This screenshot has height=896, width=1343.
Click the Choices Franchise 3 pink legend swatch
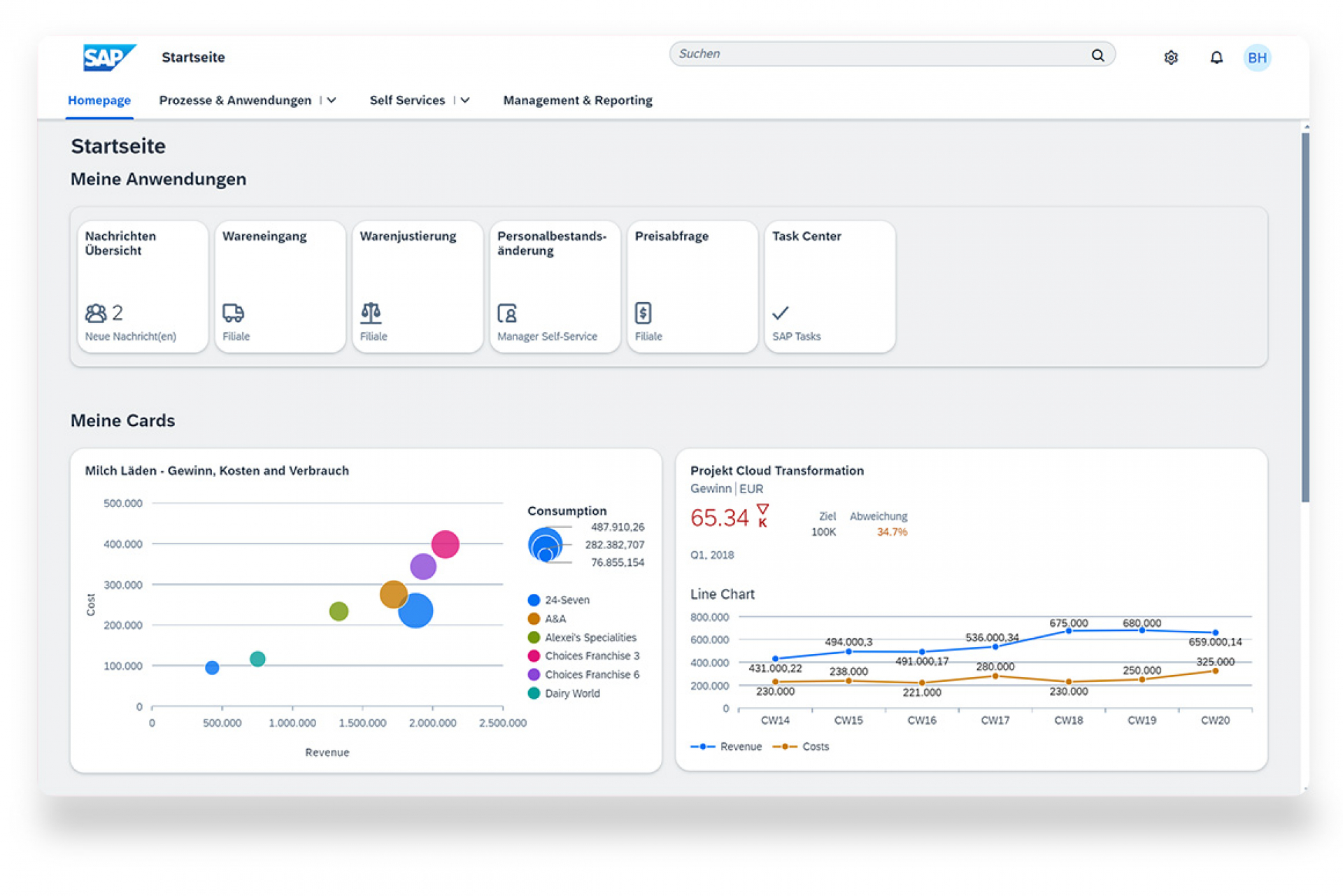[534, 656]
